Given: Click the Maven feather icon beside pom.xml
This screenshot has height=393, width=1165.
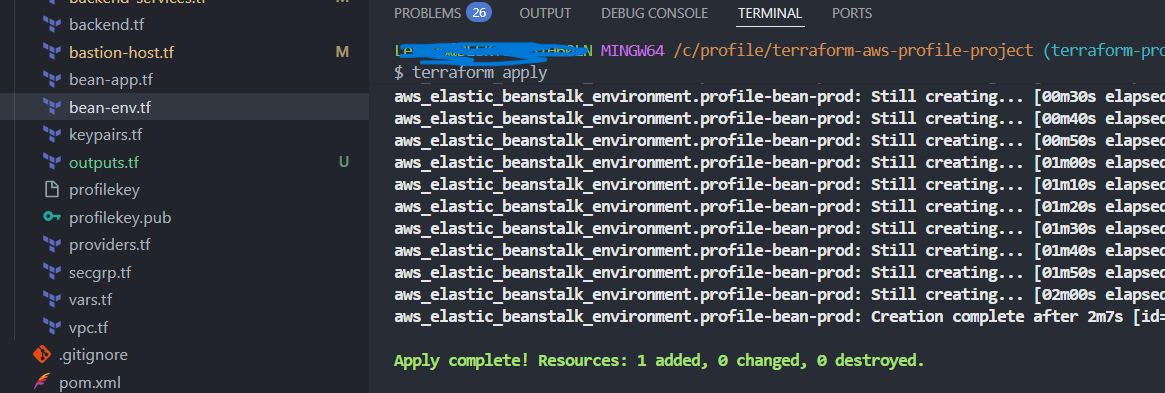Looking at the screenshot, I should pyautogui.click(x=42, y=383).
